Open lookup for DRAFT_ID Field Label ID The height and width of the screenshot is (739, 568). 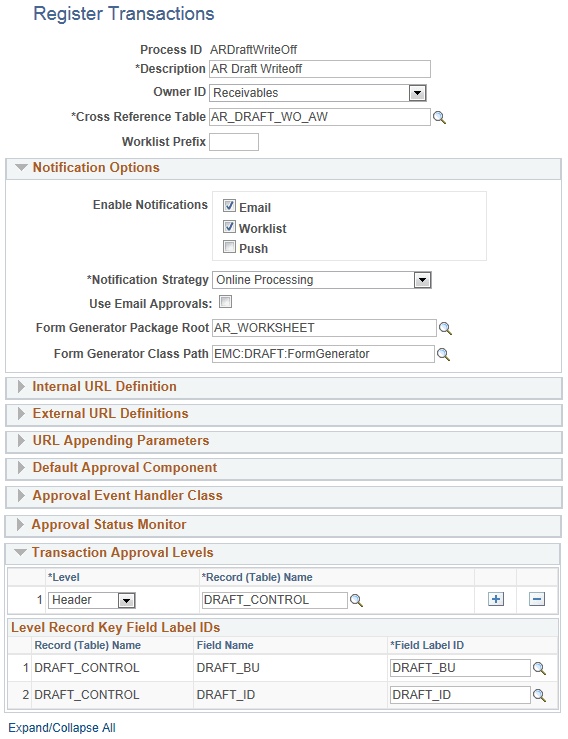[539, 695]
